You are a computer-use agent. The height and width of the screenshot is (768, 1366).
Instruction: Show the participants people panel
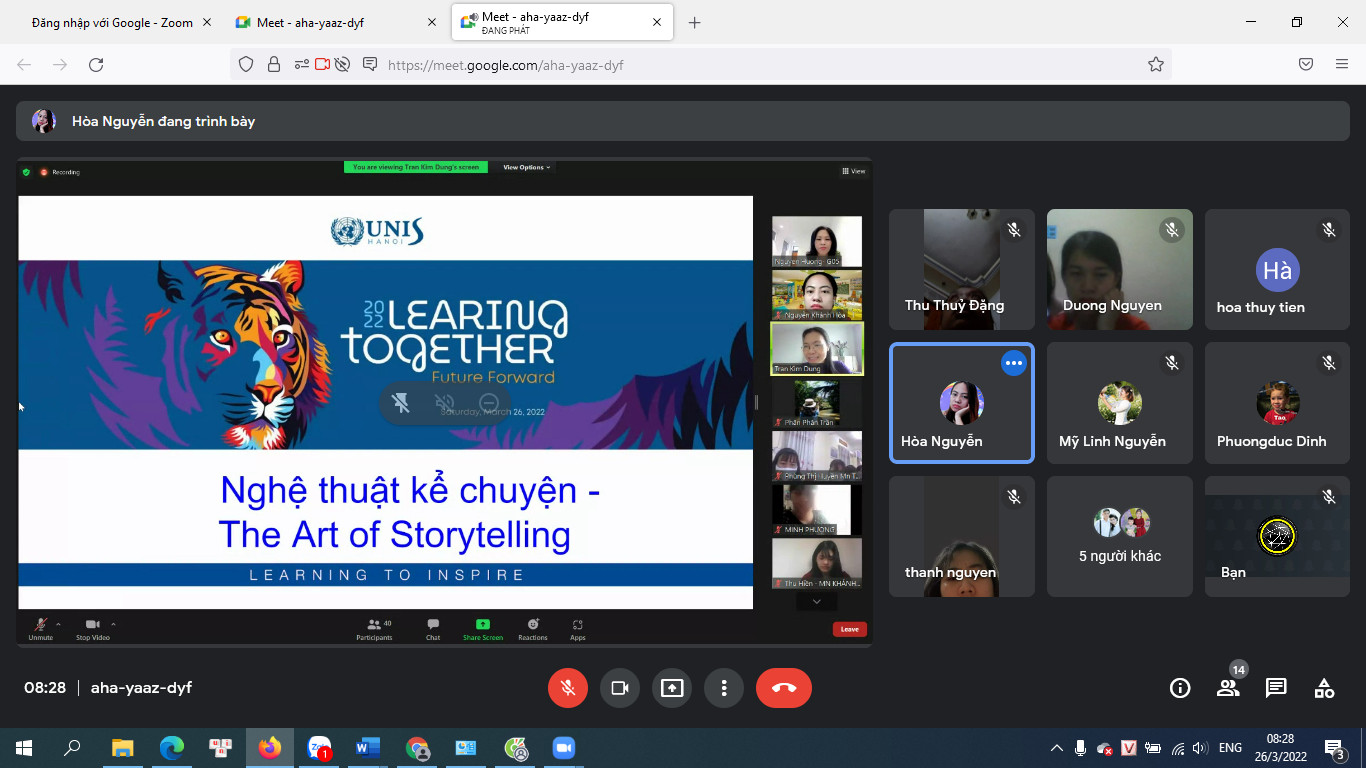tap(1228, 688)
